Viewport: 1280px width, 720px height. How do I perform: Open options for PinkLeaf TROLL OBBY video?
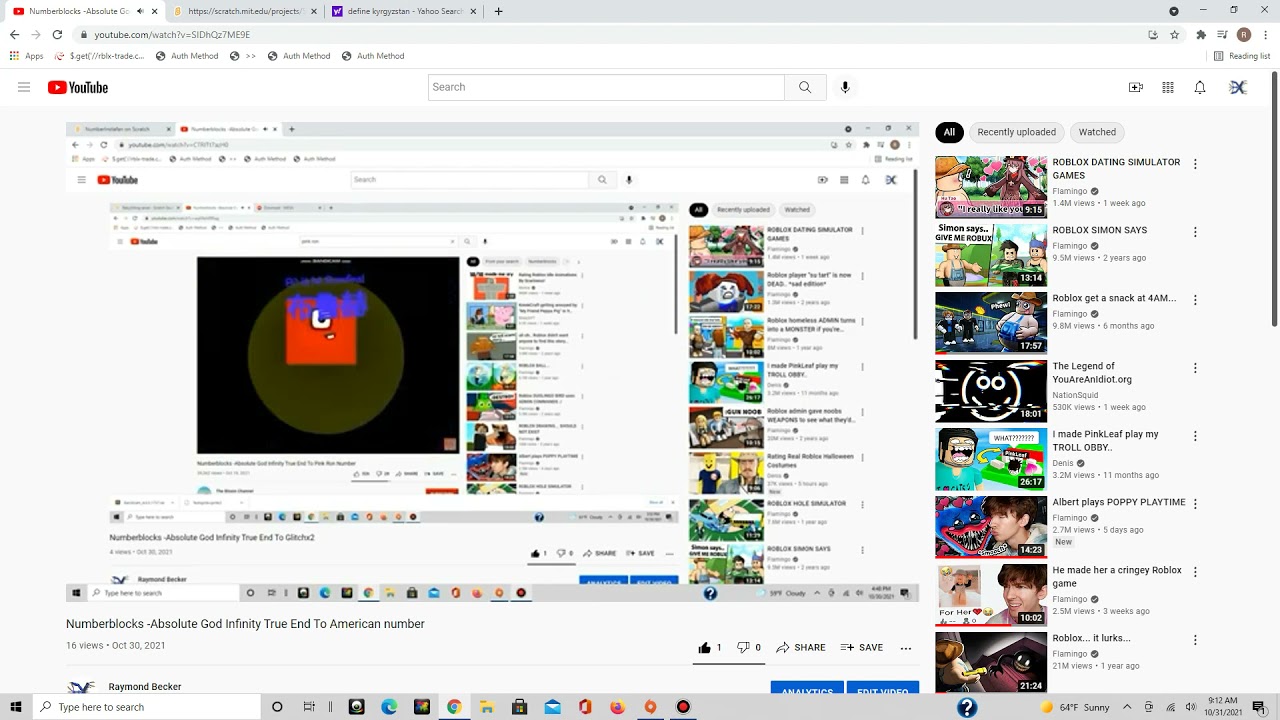(x=1195, y=436)
